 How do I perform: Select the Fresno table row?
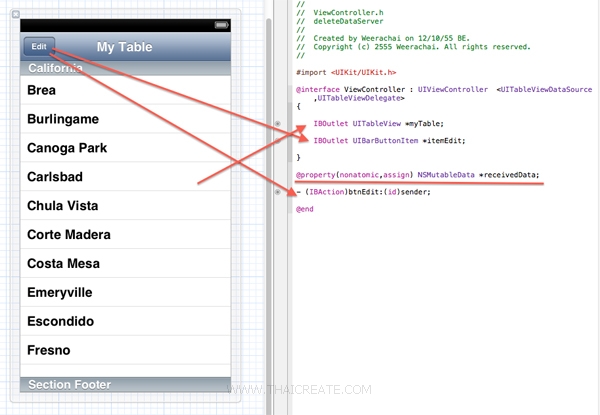point(126,350)
